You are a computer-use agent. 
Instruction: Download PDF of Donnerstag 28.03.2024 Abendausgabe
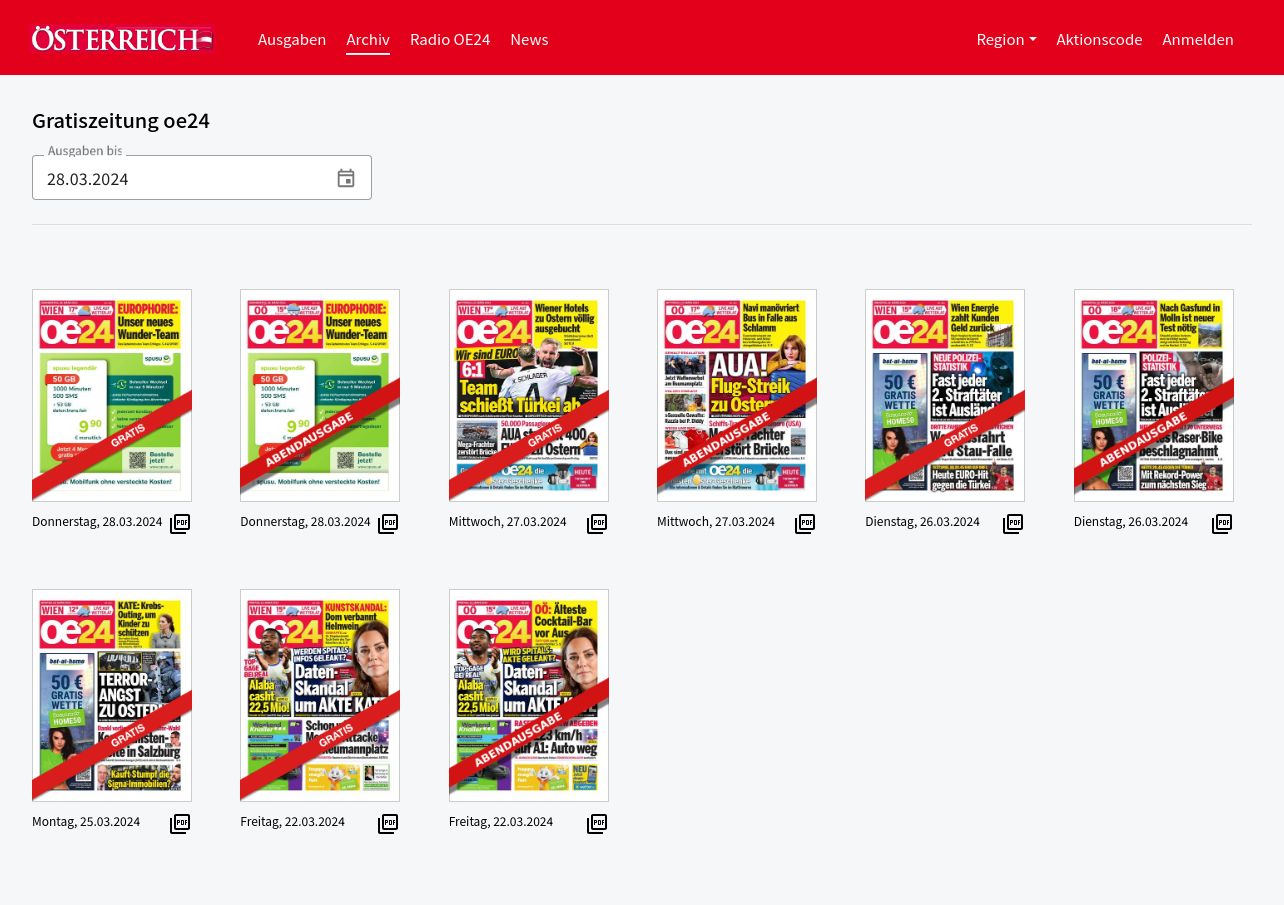(x=388, y=523)
